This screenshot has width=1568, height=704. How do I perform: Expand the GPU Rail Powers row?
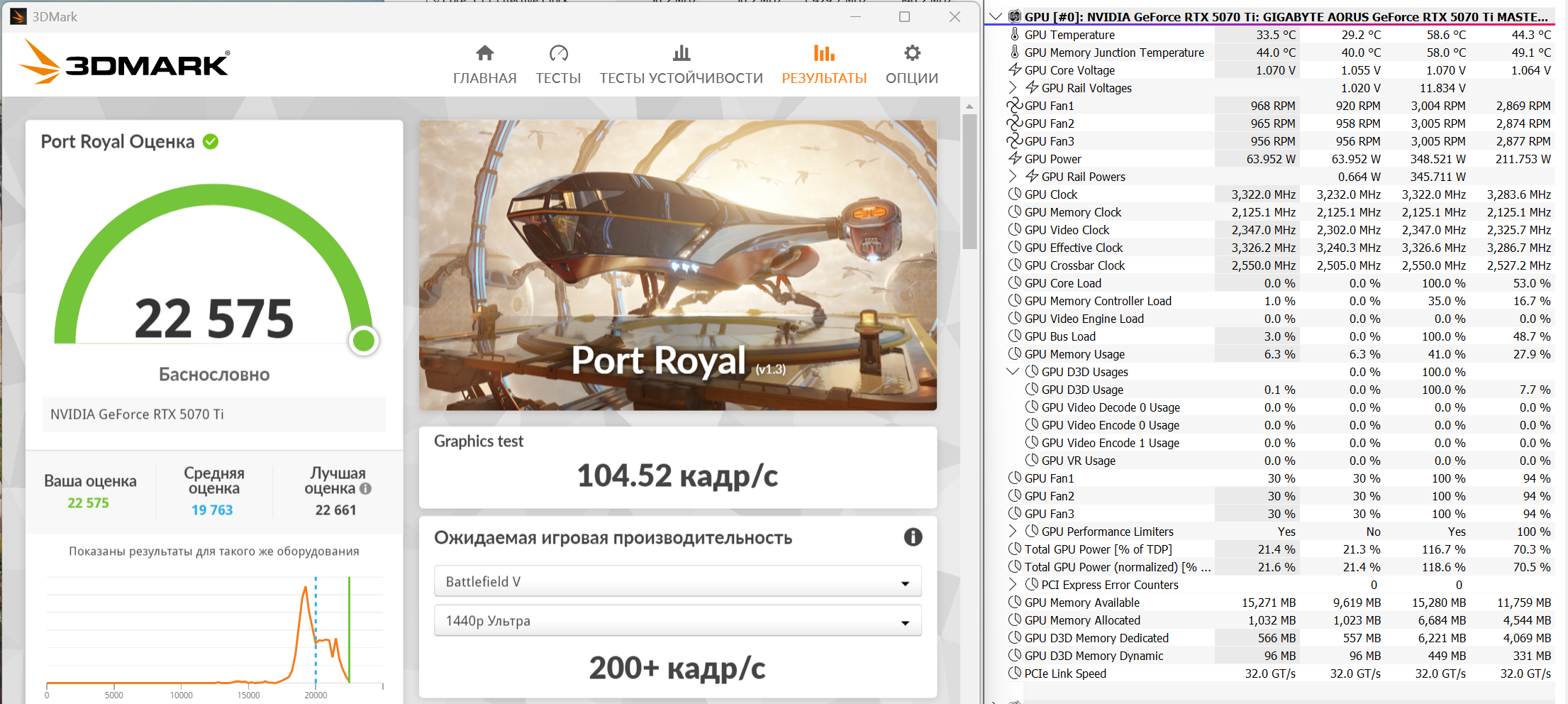pos(1013,176)
